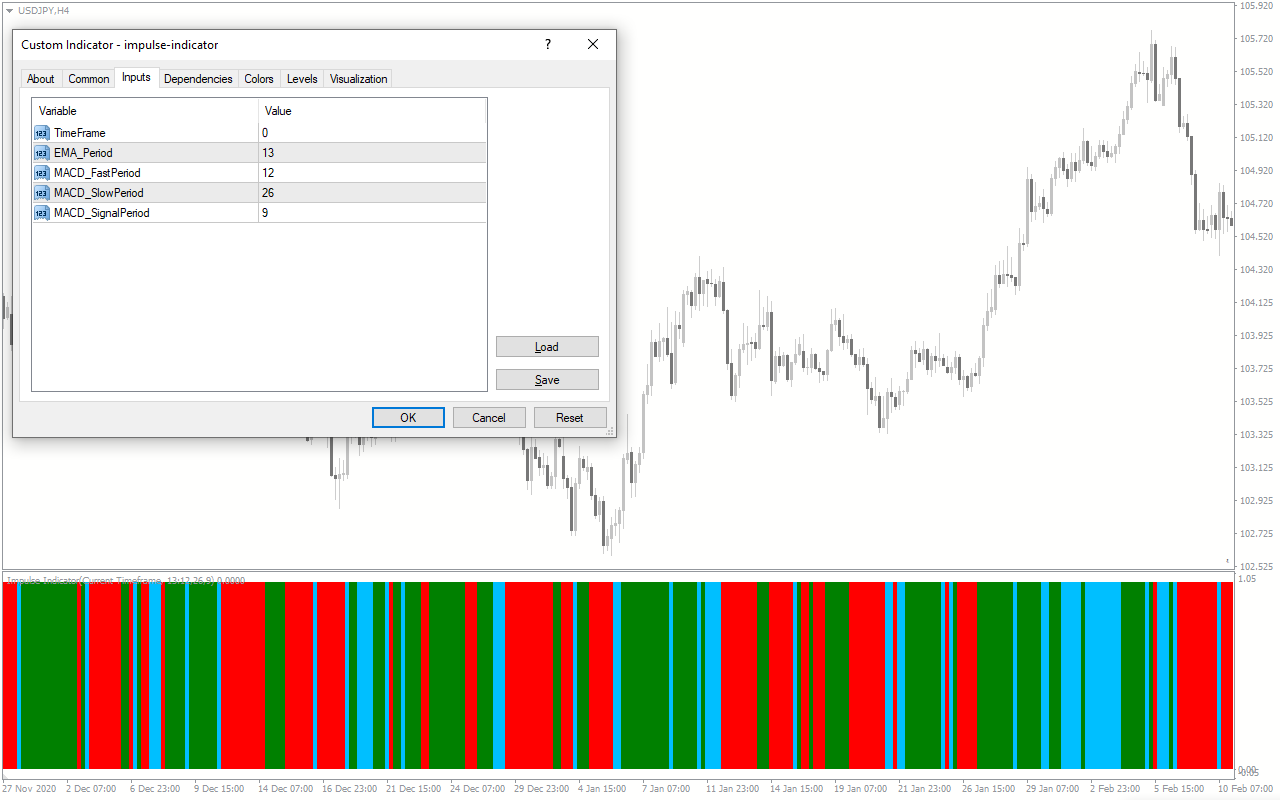Click the 21 Jan 23:00 time label
The width and height of the screenshot is (1280, 800).
pyautogui.click(x=927, y=789)
